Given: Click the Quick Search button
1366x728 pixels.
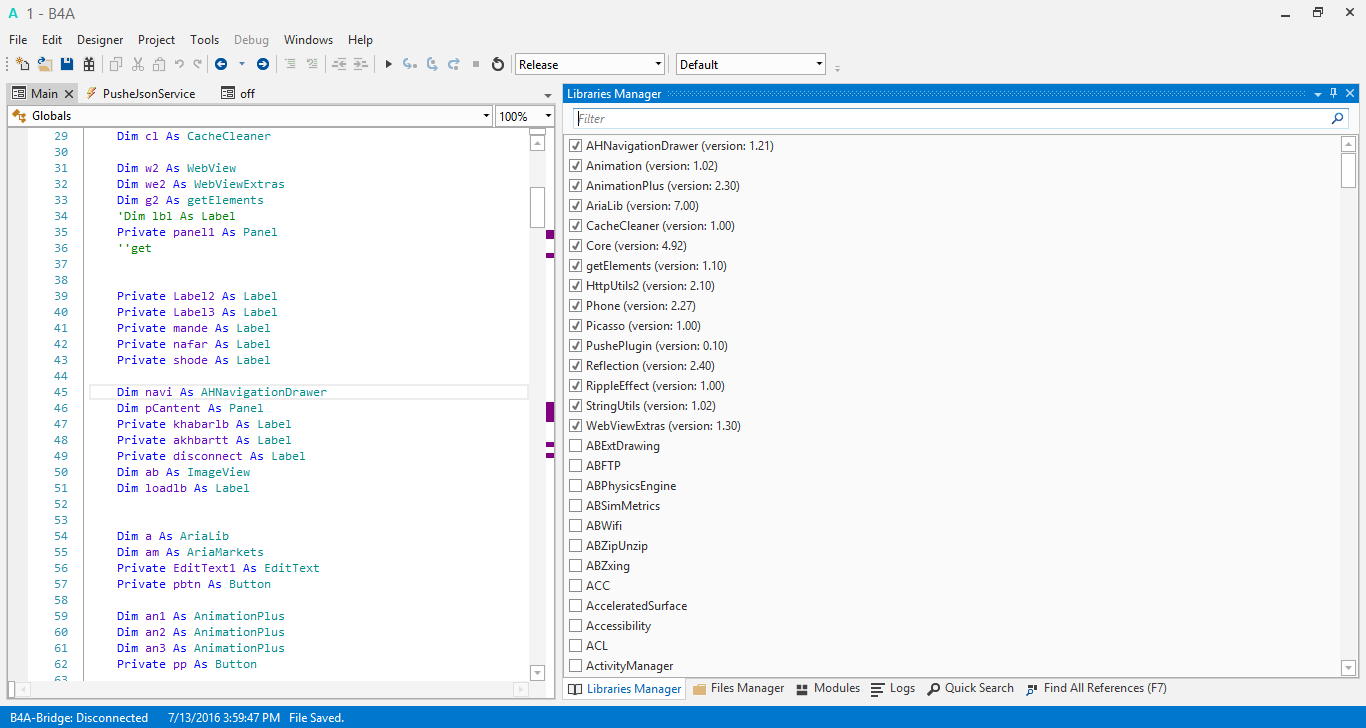Looking at the screenshot, I should [970, 688].
